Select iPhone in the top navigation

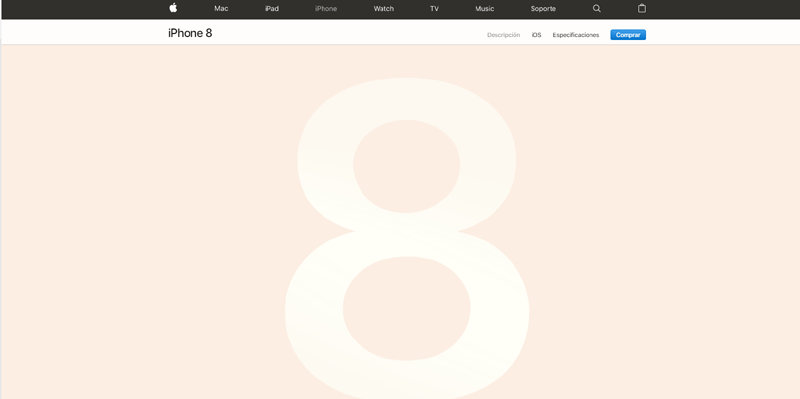point(326,9)
